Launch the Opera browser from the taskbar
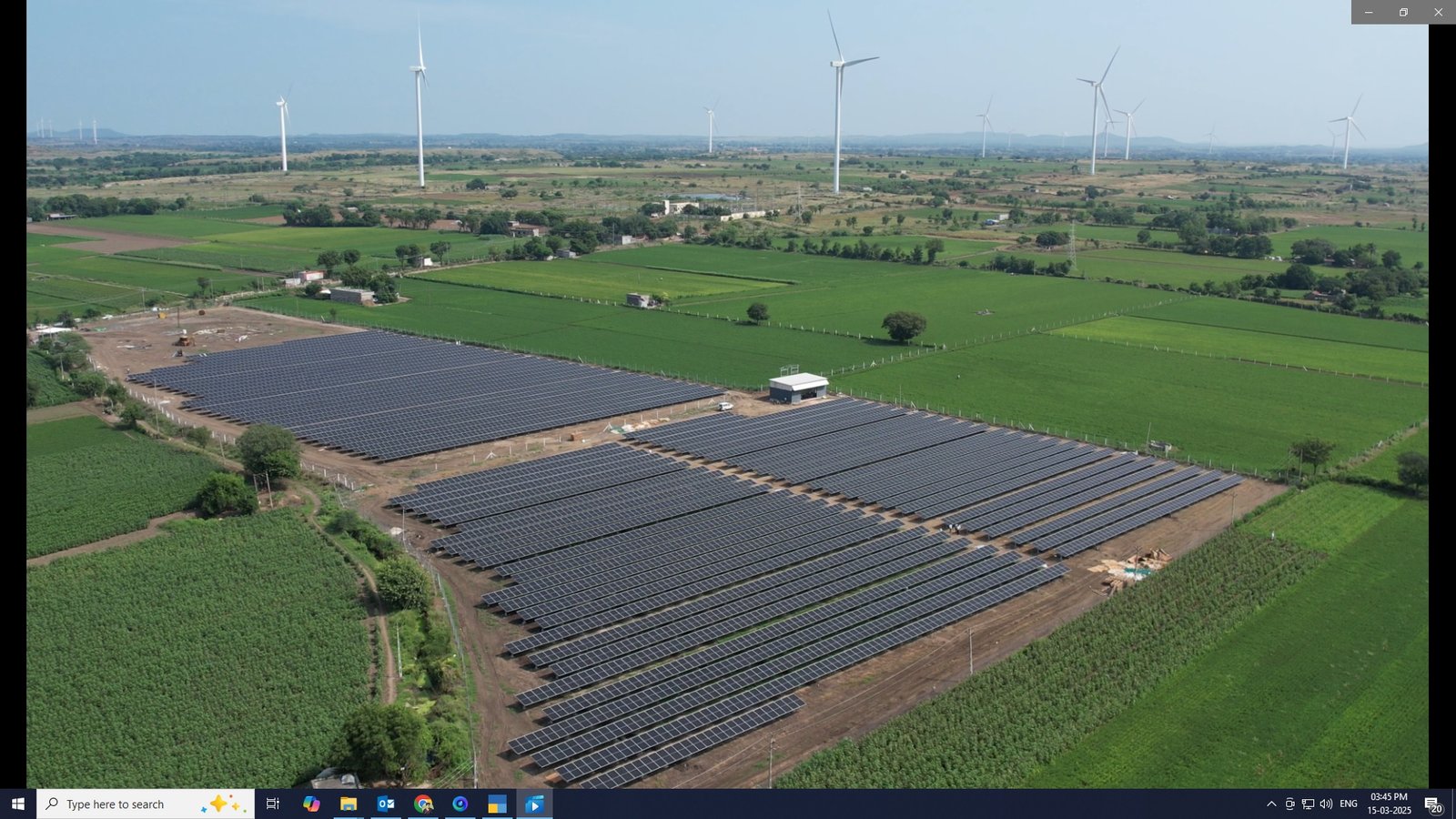 [460, 804]
